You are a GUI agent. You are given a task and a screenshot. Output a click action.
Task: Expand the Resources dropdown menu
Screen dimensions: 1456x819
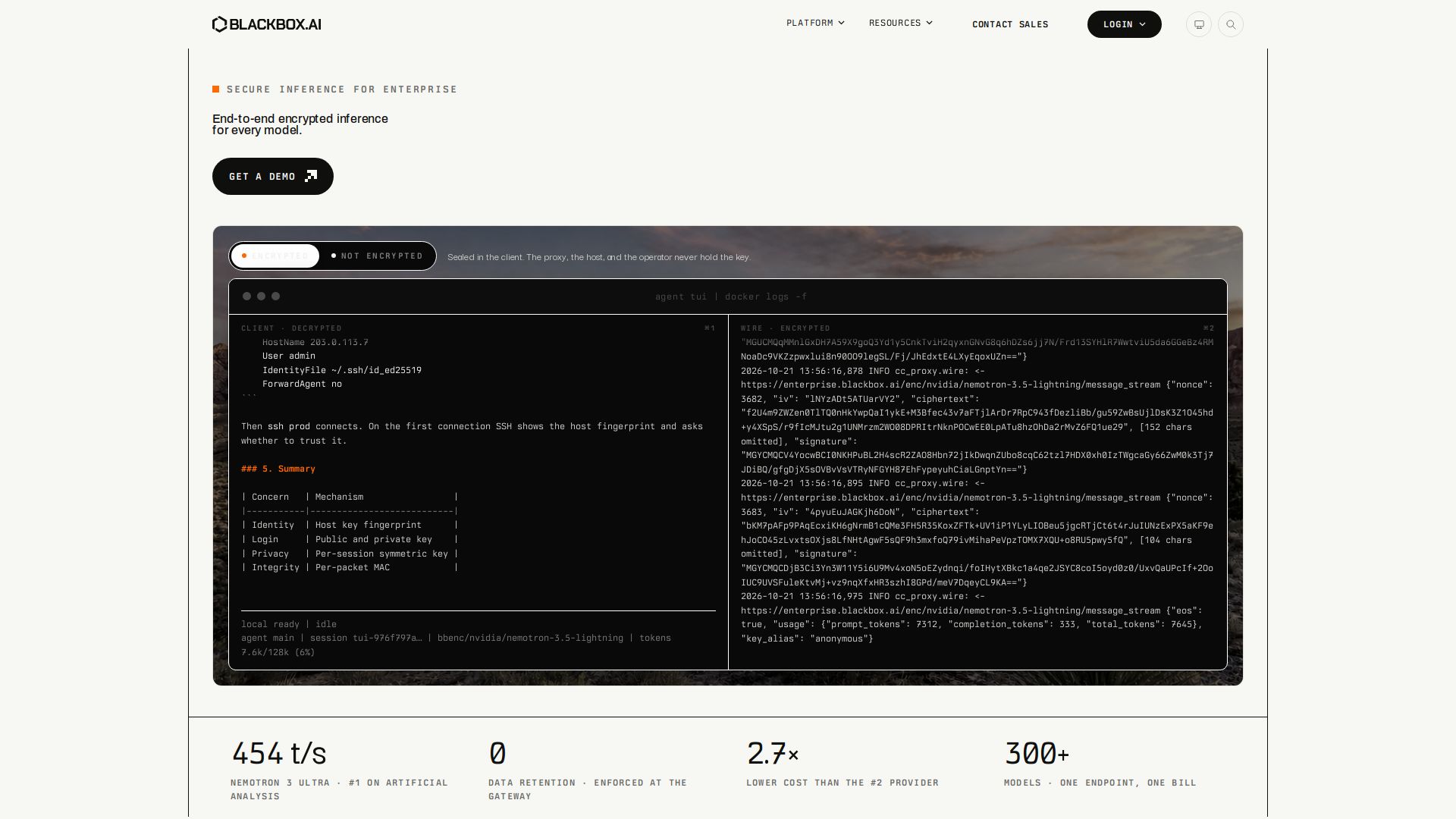[900, 23]
